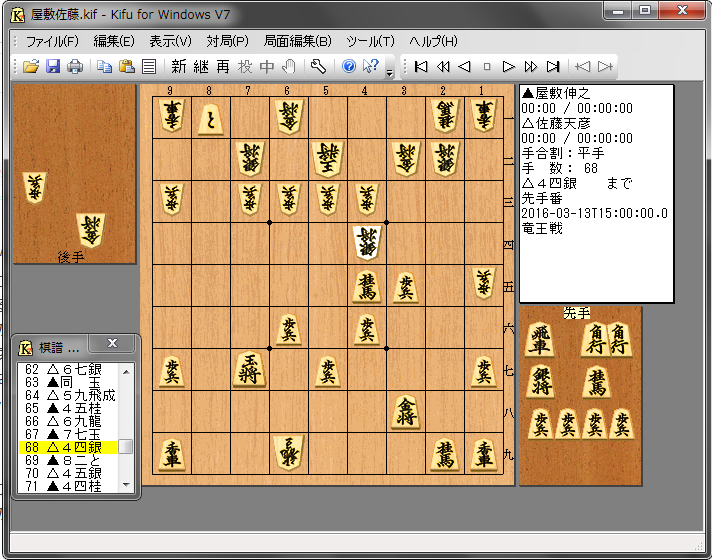712x560 pixels.
Task: Select the sente king on 7七
Action: [250, 369]
